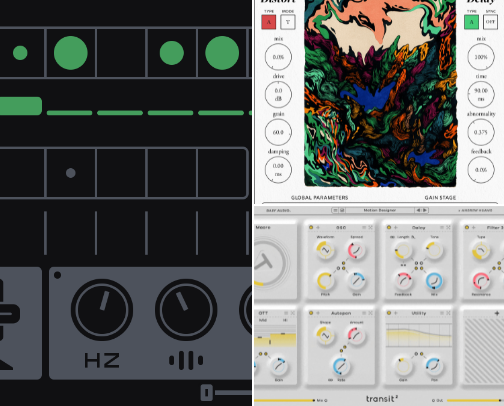This screenshot has width=504, height=406.
Task: Click the Distort mix knob showing 0.0%
Action: (278, 57)
